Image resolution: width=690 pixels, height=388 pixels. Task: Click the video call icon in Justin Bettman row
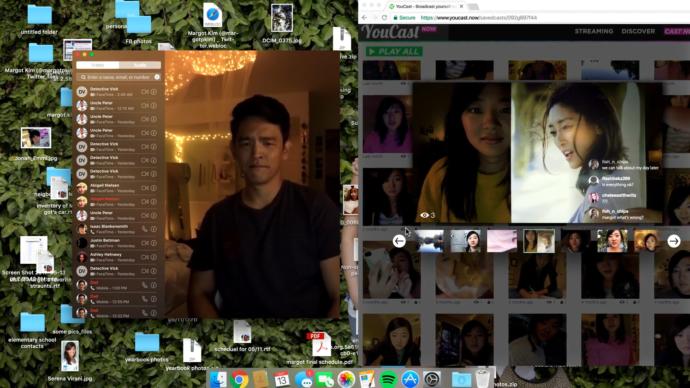(145, 243)
